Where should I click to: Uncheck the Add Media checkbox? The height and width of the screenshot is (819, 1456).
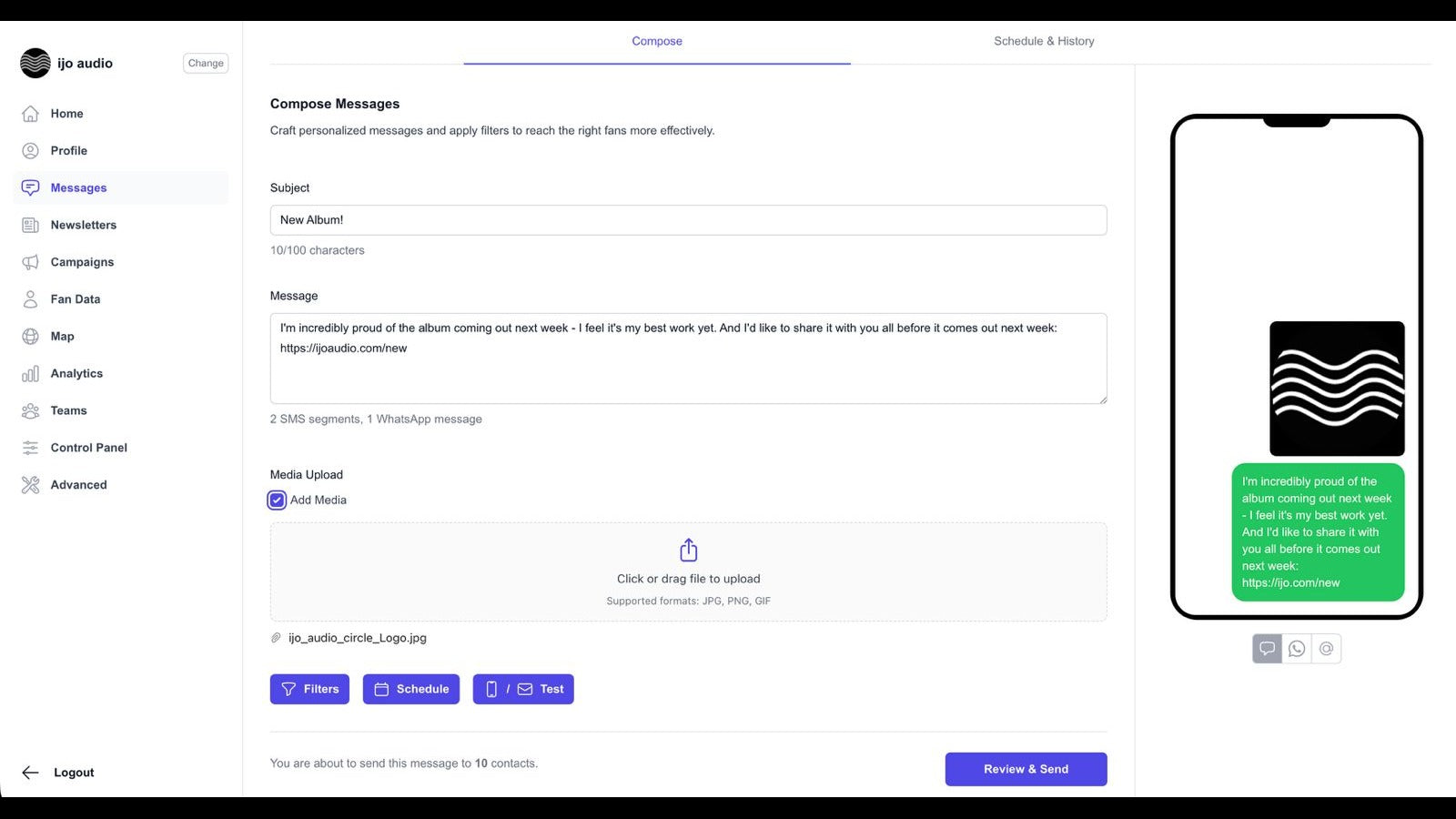point(277,500)
